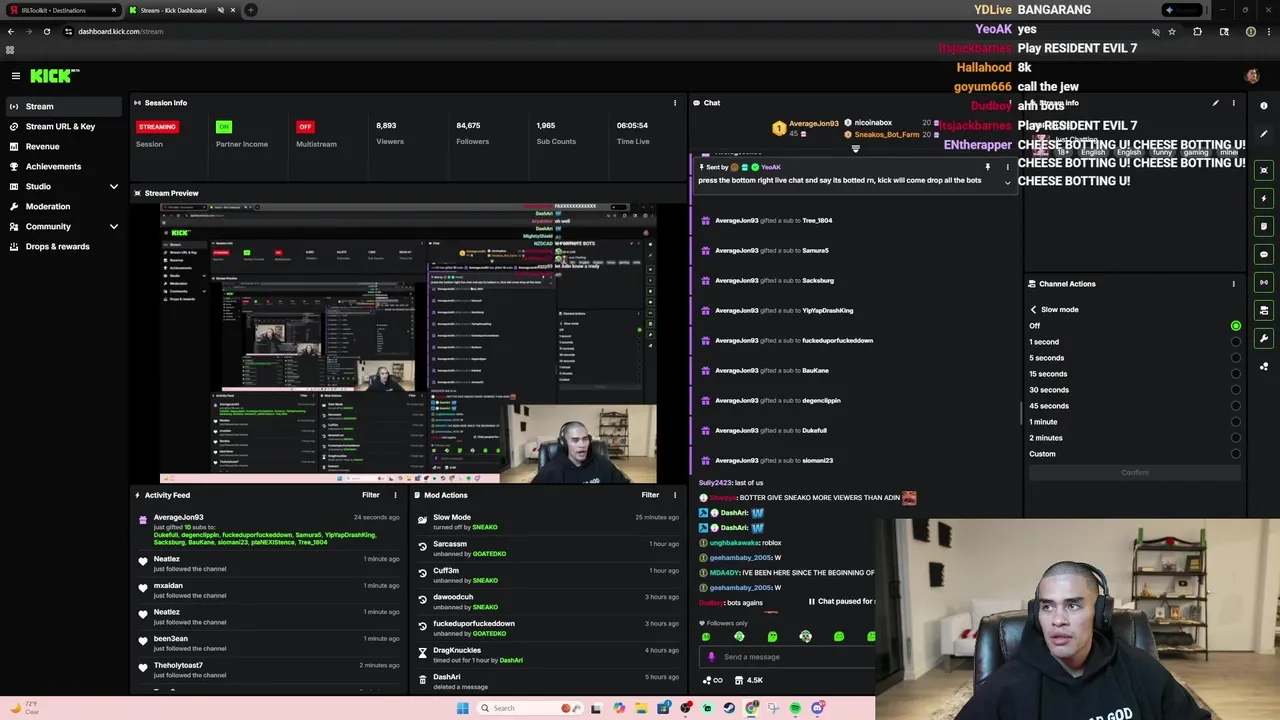
Task: Expand the Community sidebar section
Action: [x=62, y=226]
